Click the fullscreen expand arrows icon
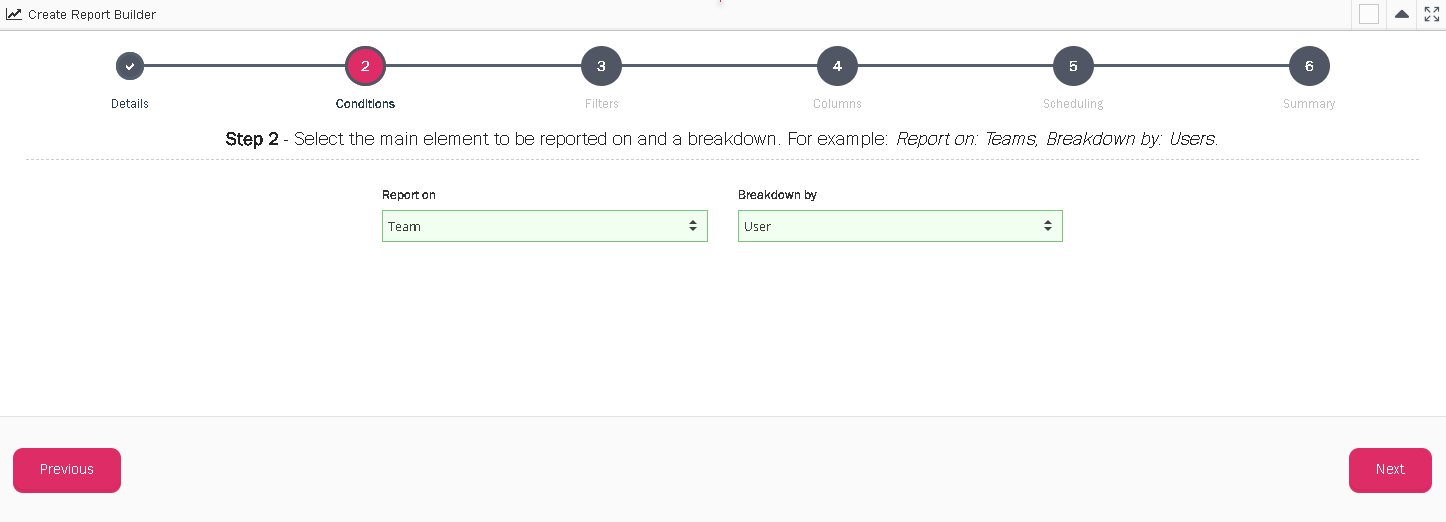The width and height of the screenshot is (1446, 522). coord(1431,14)
